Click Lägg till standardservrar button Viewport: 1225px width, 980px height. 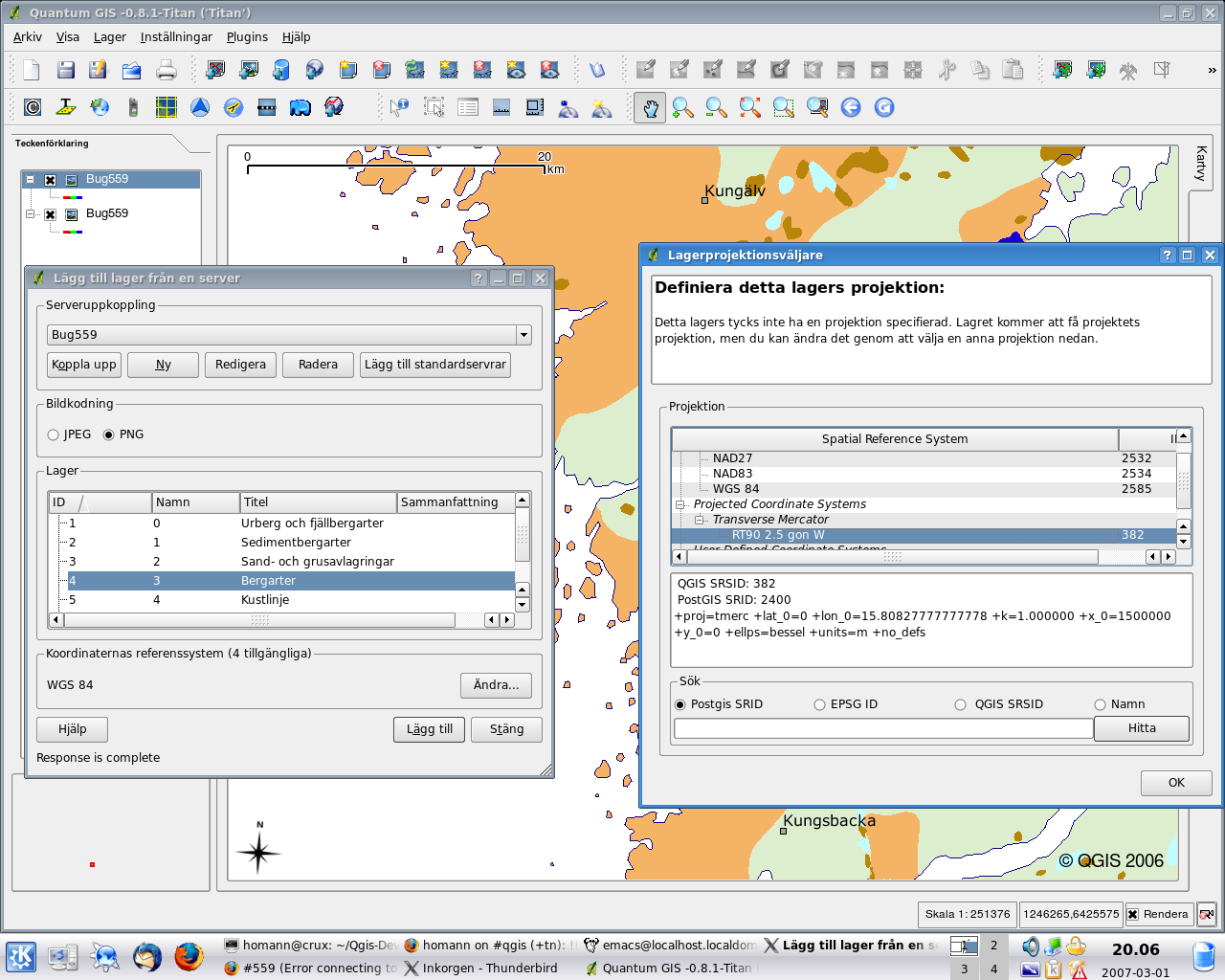(435, 365)
